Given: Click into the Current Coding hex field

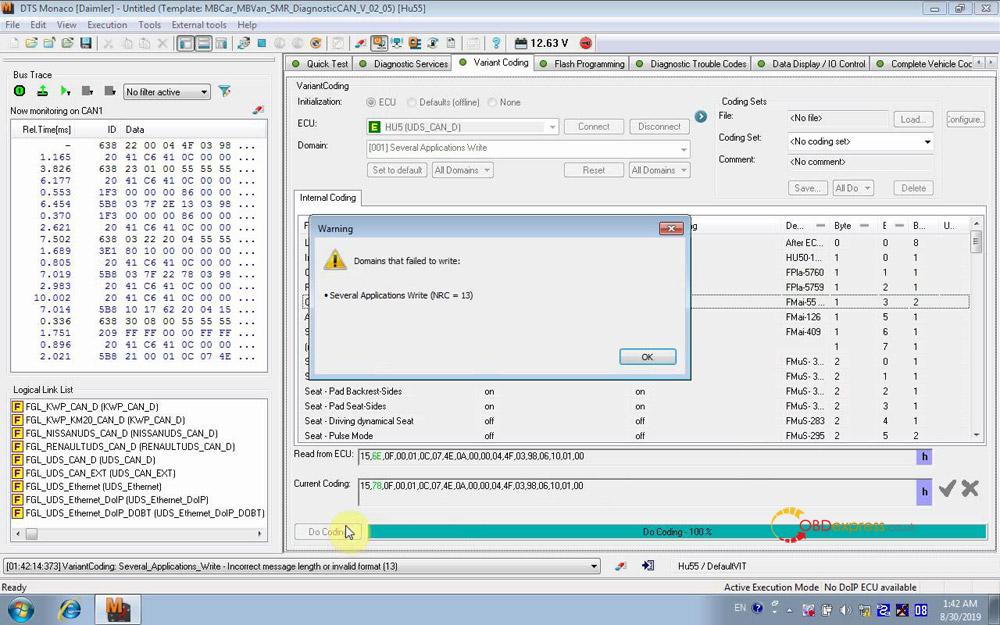Looking at the screenshot, I should pyautogui.click(x=636, y=492).
